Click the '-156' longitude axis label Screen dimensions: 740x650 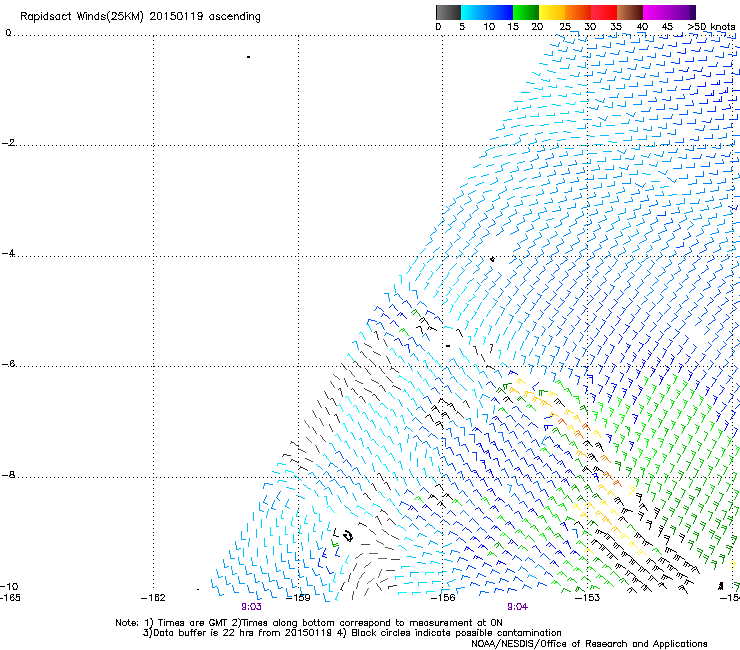point(443,598)
